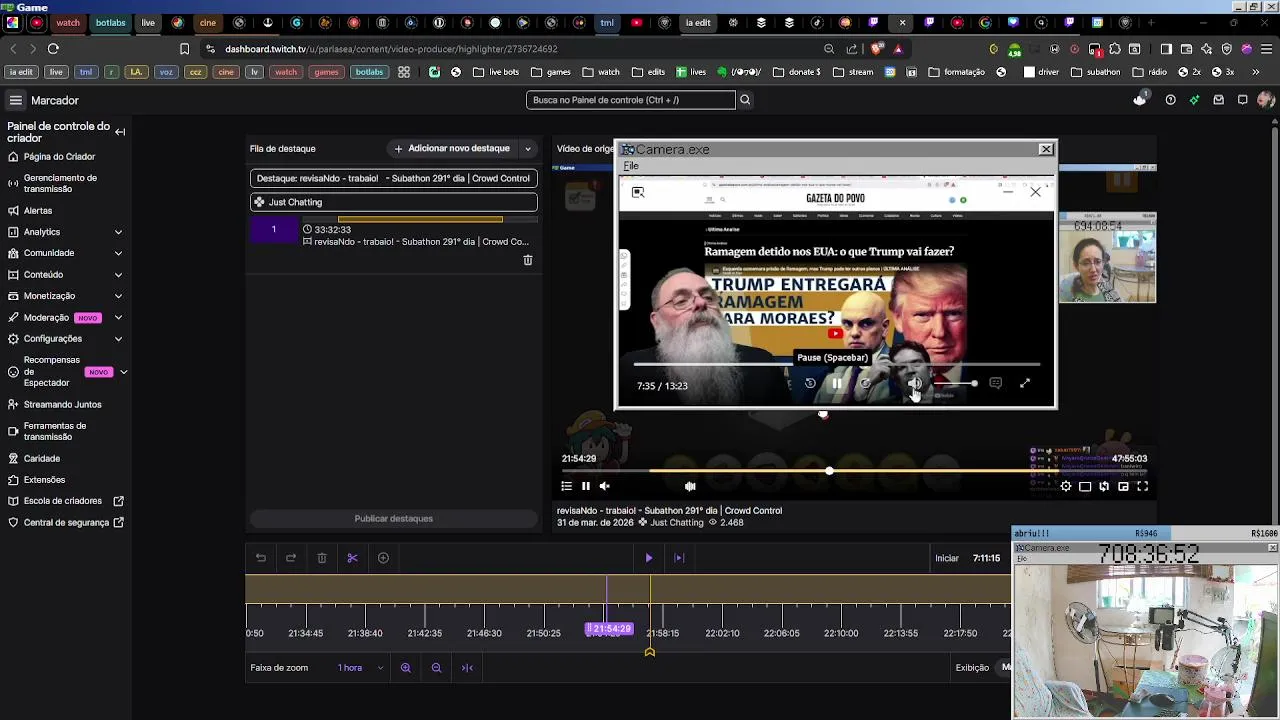Open the inbox mail icon in top bar
The width and height of the screenshot is (1280, 720).
[x=1218, y=100]
